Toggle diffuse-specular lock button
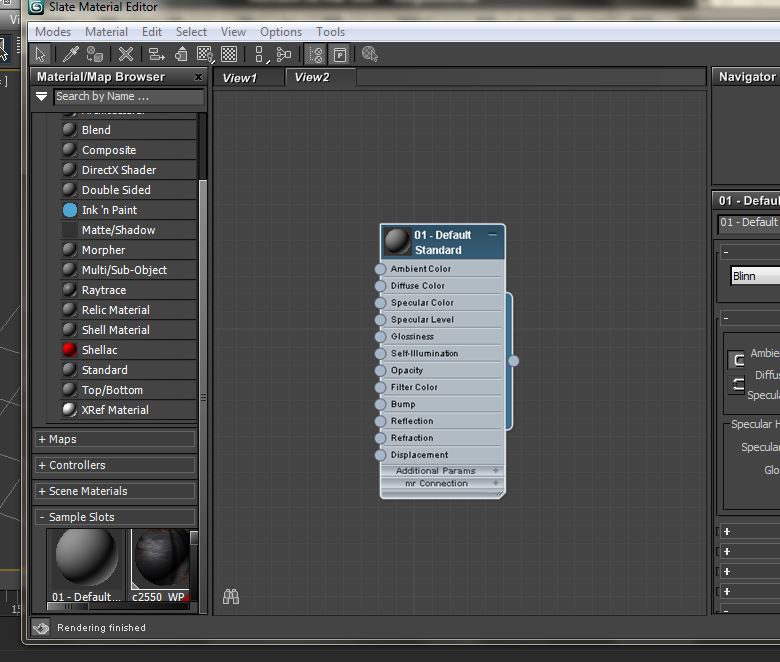Screen dimensions: 780x662 point(737,384)
